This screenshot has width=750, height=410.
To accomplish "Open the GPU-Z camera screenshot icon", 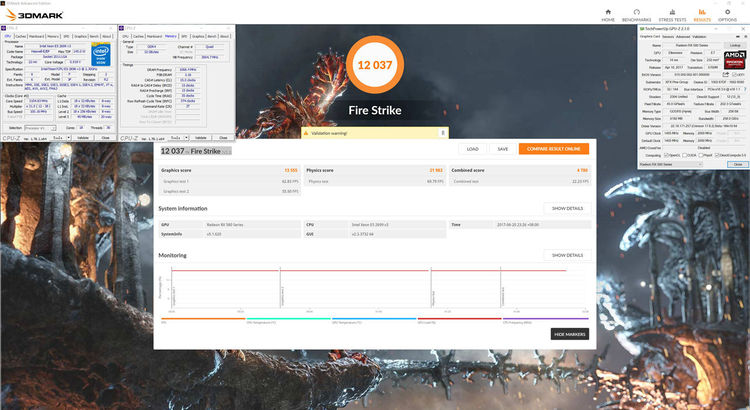I will tap(738, 36).
